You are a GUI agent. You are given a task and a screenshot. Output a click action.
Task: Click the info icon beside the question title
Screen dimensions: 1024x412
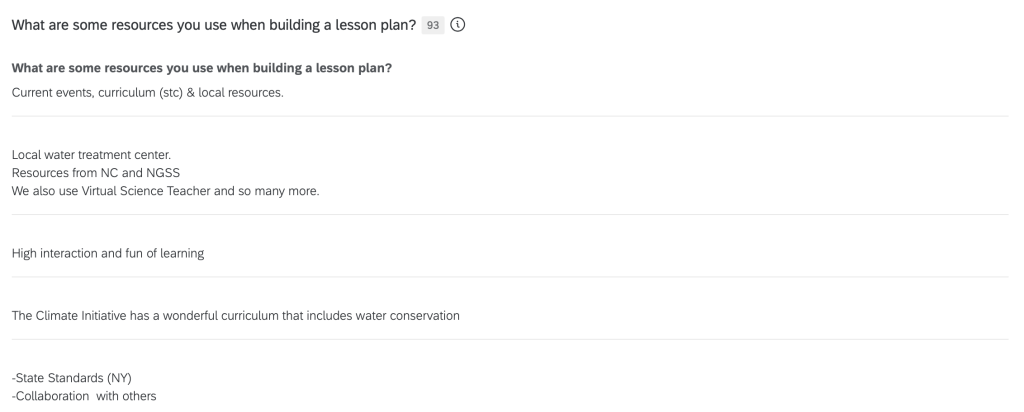click(x=459, y=25)
